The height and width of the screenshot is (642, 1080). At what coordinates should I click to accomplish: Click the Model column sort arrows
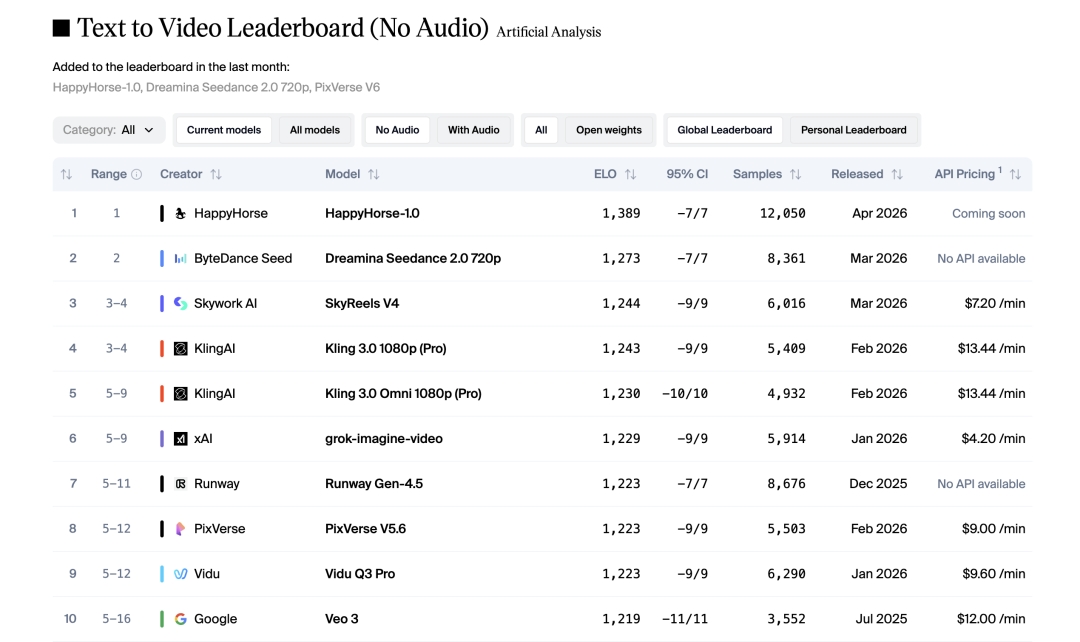[374, 174]
